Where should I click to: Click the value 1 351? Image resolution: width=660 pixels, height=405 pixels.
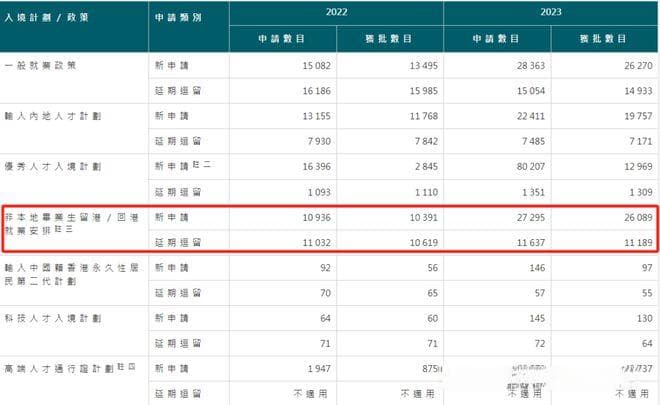pyautogui.click(x=533, y=192)
